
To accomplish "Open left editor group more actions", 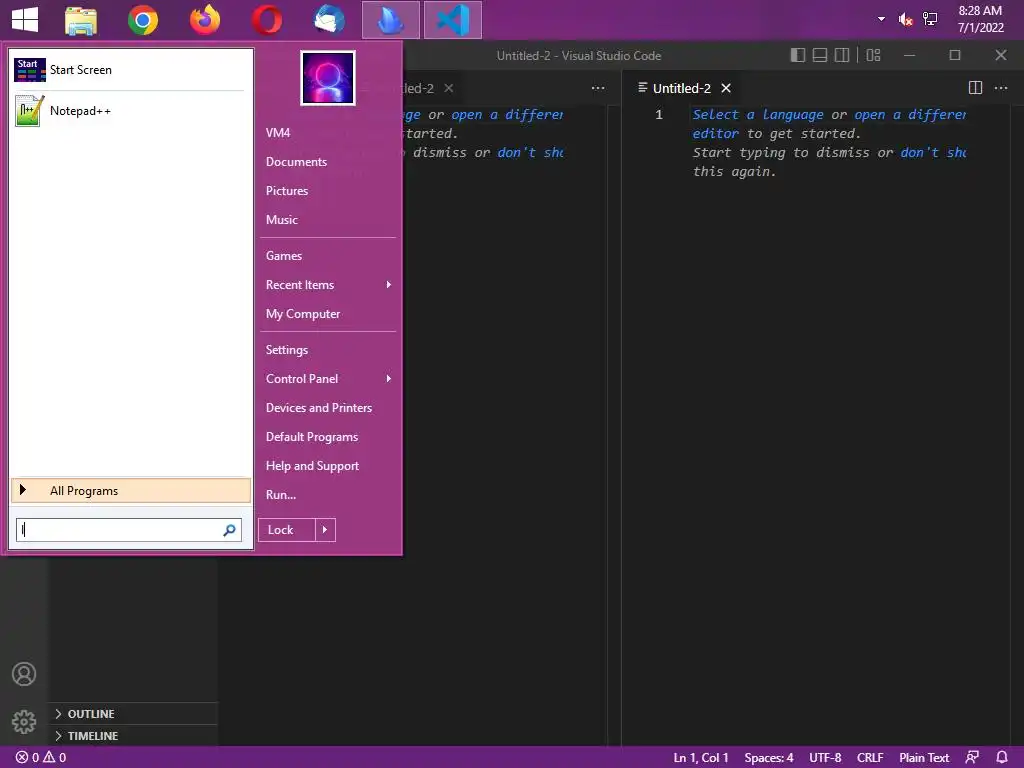I will pyautogui.click(x=598, y=88).
